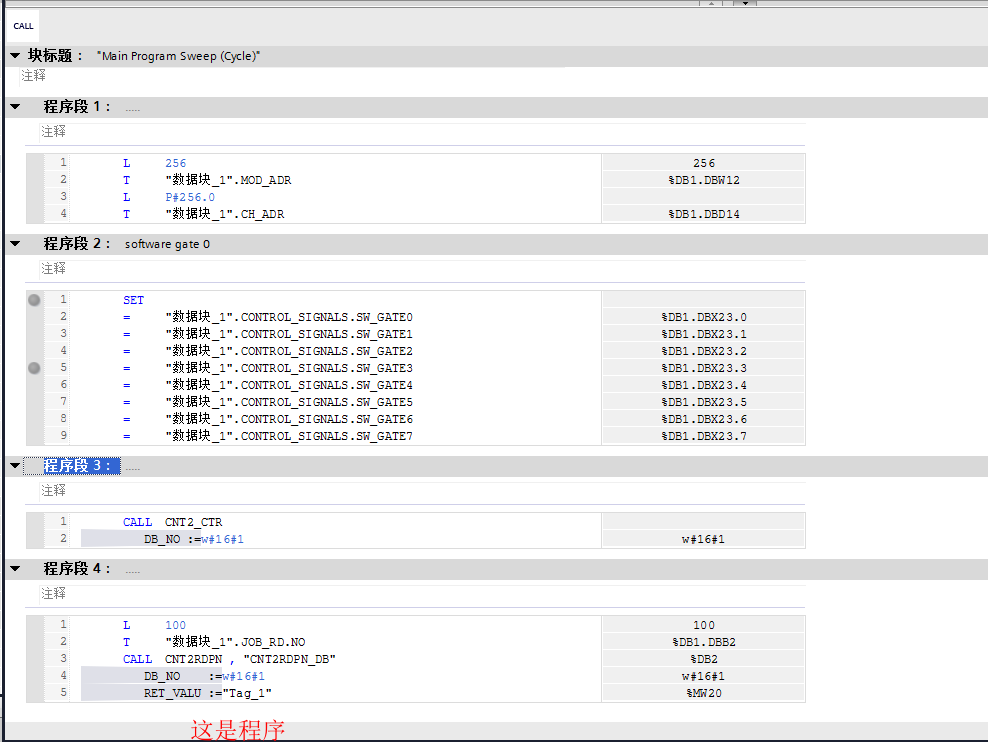
Task: Click the %DB1.DBX23.0 address cell
Action: coord(703,317)
